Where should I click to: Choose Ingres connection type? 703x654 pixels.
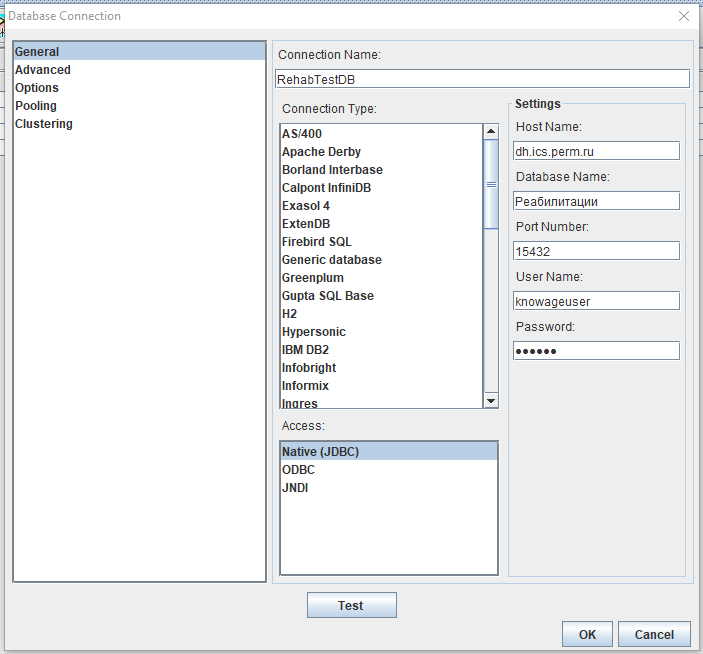tap(382, 402)
